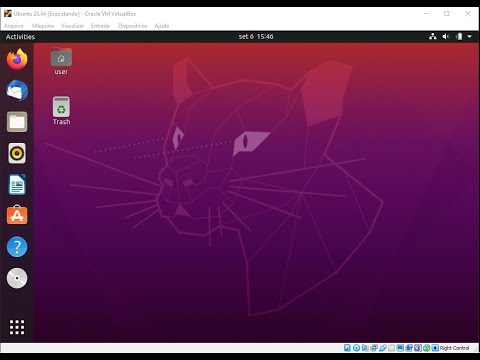Click VirtualBox display status icon
Viewport: 480px width, 360px height.
(x=400, y=348)
